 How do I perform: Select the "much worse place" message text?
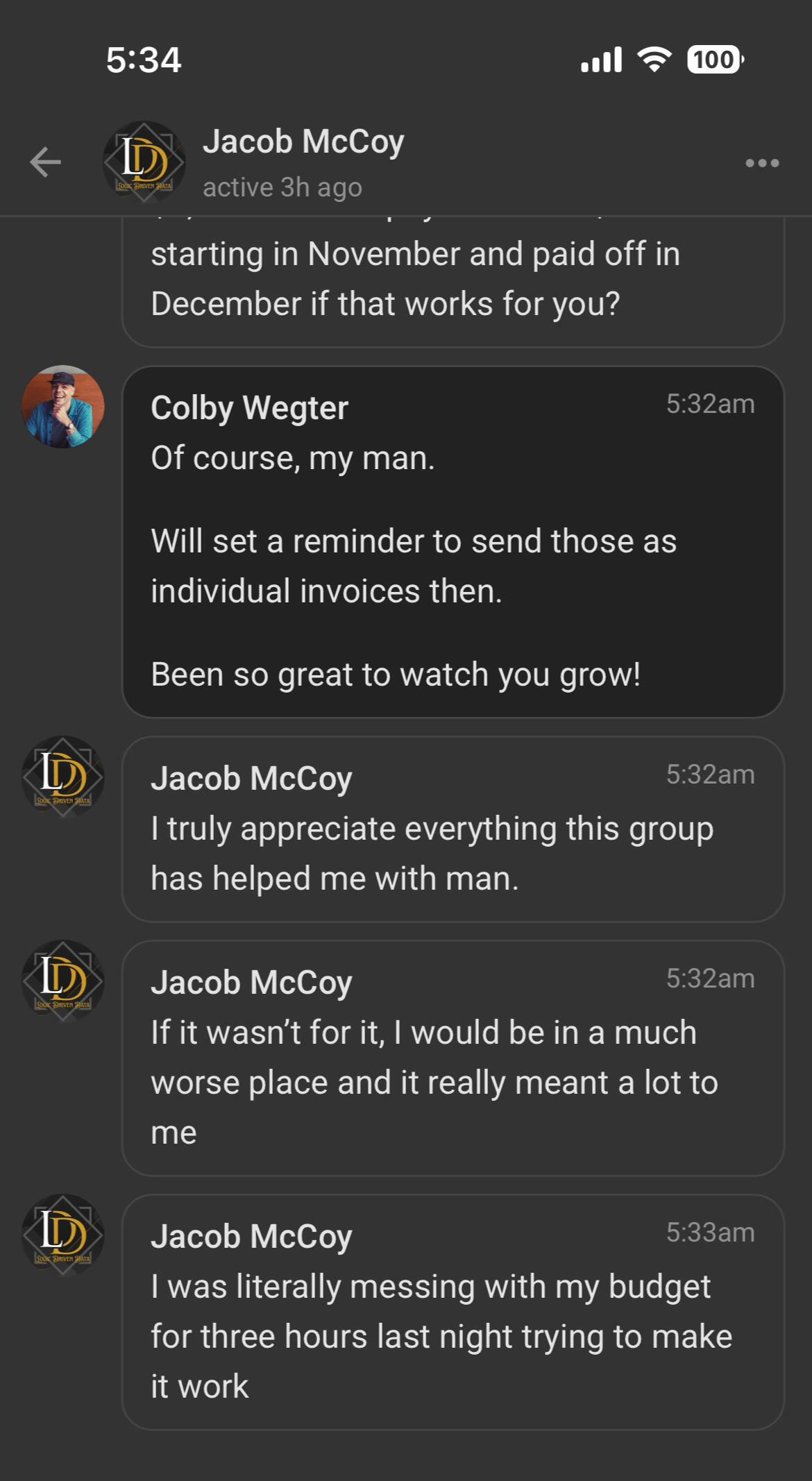(x=434, y=1082)
